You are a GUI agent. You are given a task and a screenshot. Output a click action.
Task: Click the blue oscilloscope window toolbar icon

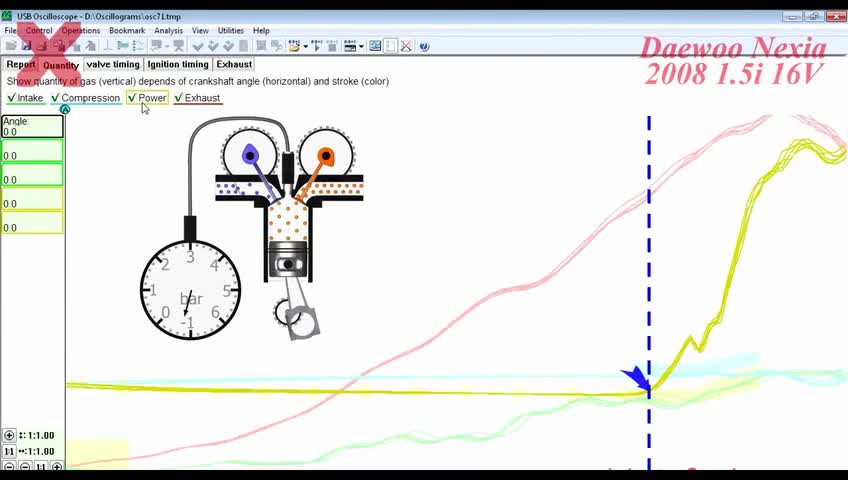pos(375,46)
